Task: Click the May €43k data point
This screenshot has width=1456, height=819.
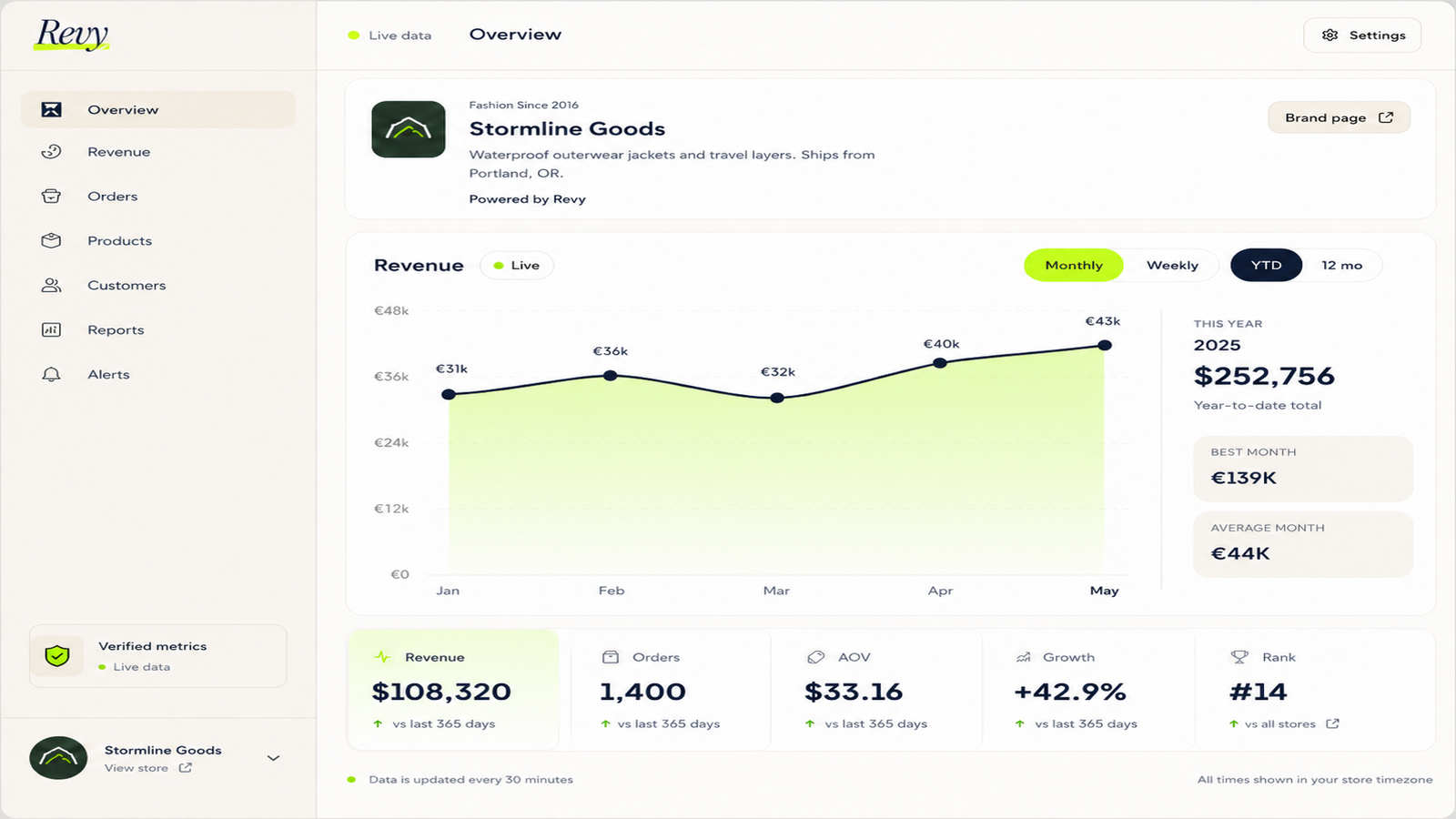Action: [1104, 345]
